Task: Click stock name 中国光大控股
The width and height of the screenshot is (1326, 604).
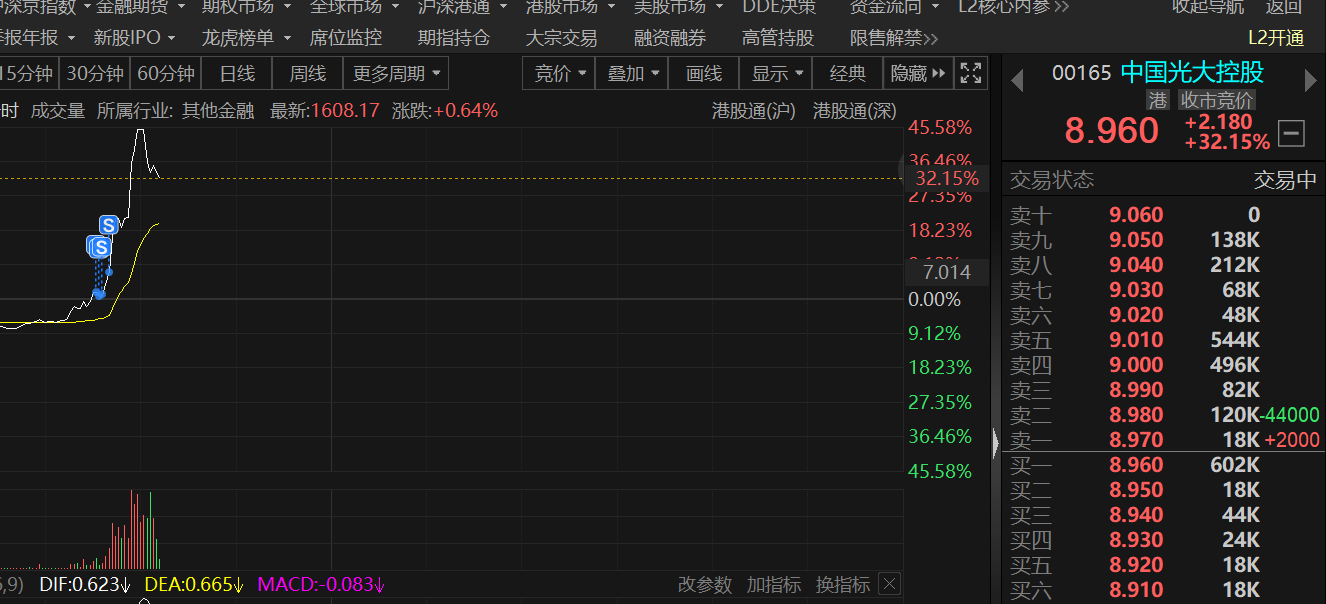Action: click(1192, 73)
